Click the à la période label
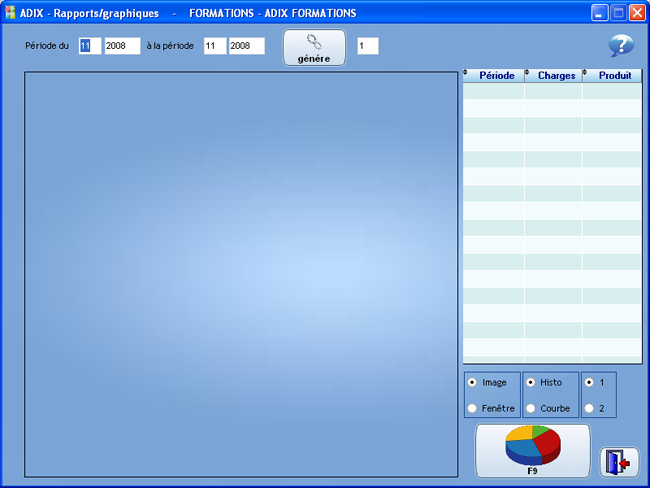 point(170,46)
